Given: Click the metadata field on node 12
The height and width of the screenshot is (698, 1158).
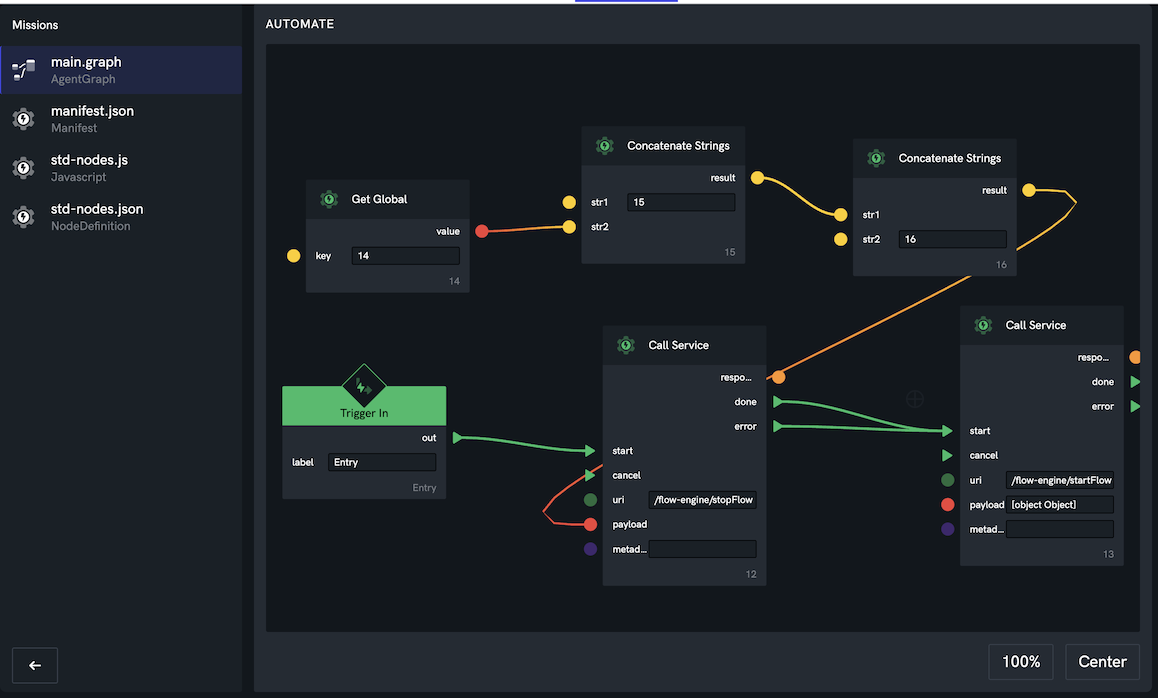Looking at the screenshot, I should 702,549.
